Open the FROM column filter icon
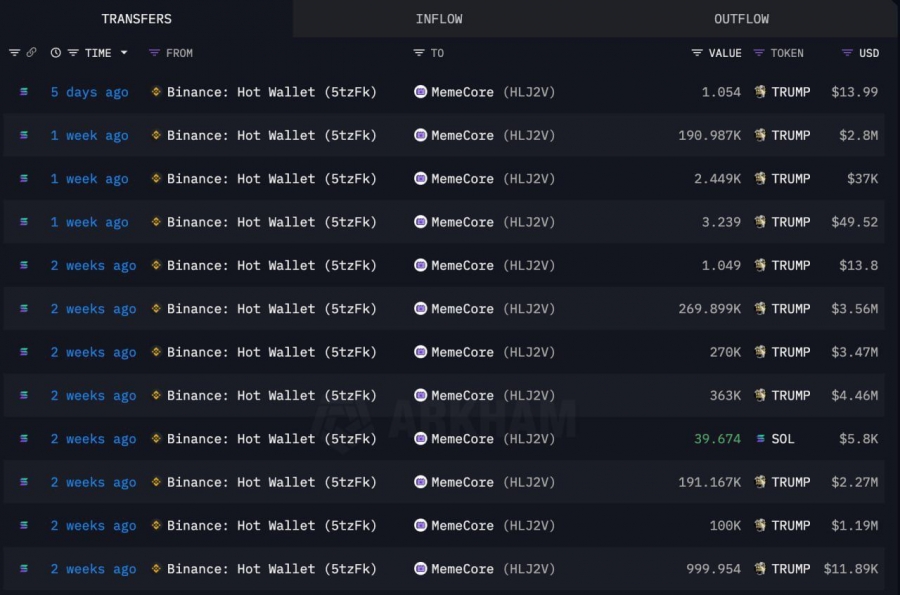 [x=154, y=53]
